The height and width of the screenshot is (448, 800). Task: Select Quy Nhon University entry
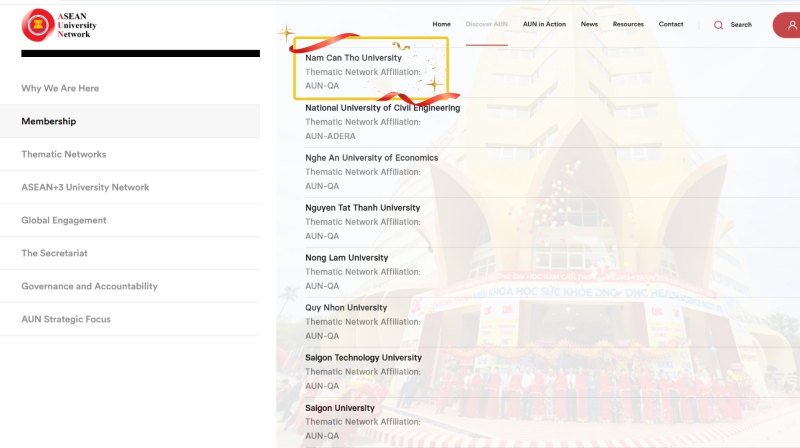[x=346, y=308]
